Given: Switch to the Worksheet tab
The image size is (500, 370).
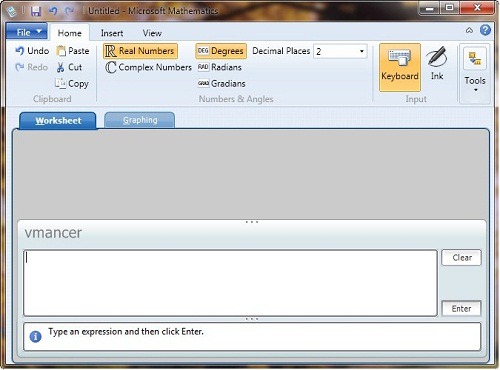Looking at the screenshot, I should pyautogui.click(x=58, y=120).
